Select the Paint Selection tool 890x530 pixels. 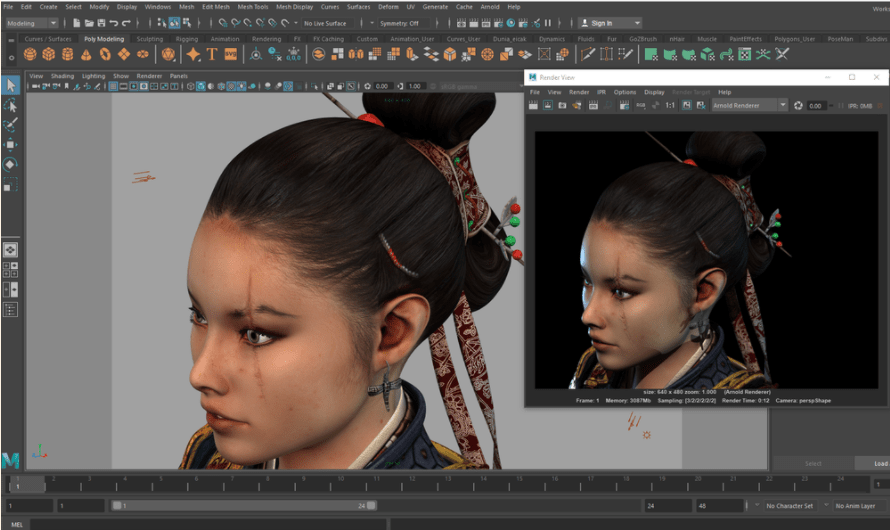(11, 125)
